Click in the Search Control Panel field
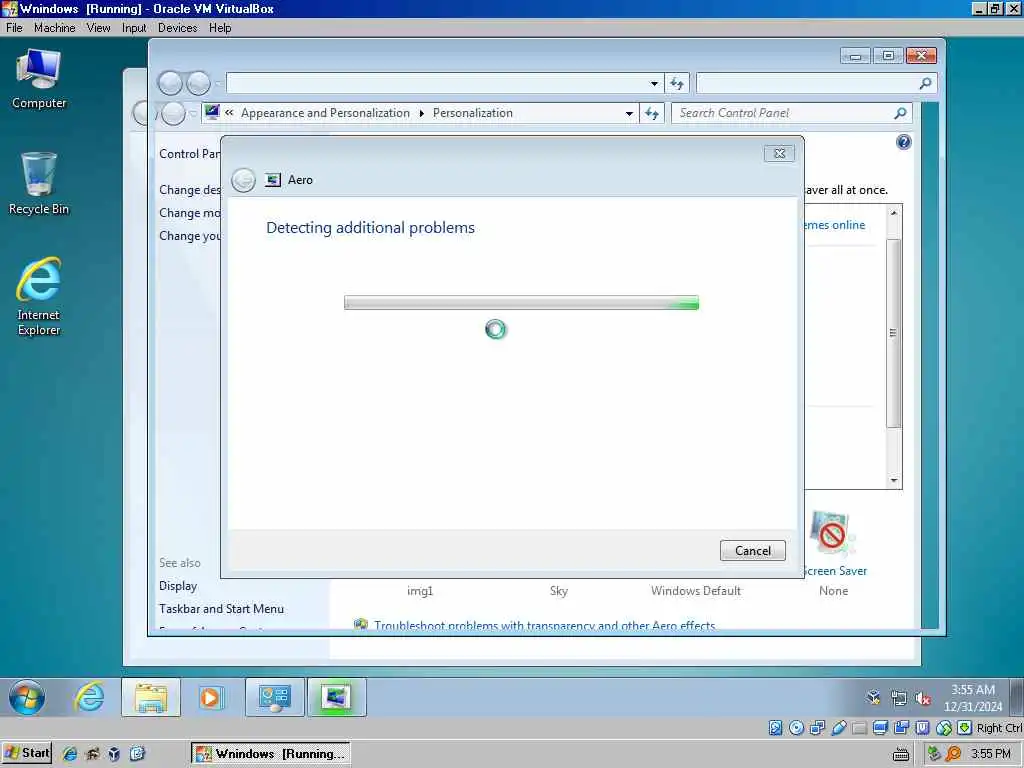Image resolution: width=1024 pixels, height=768 pixels. (784, 113)
